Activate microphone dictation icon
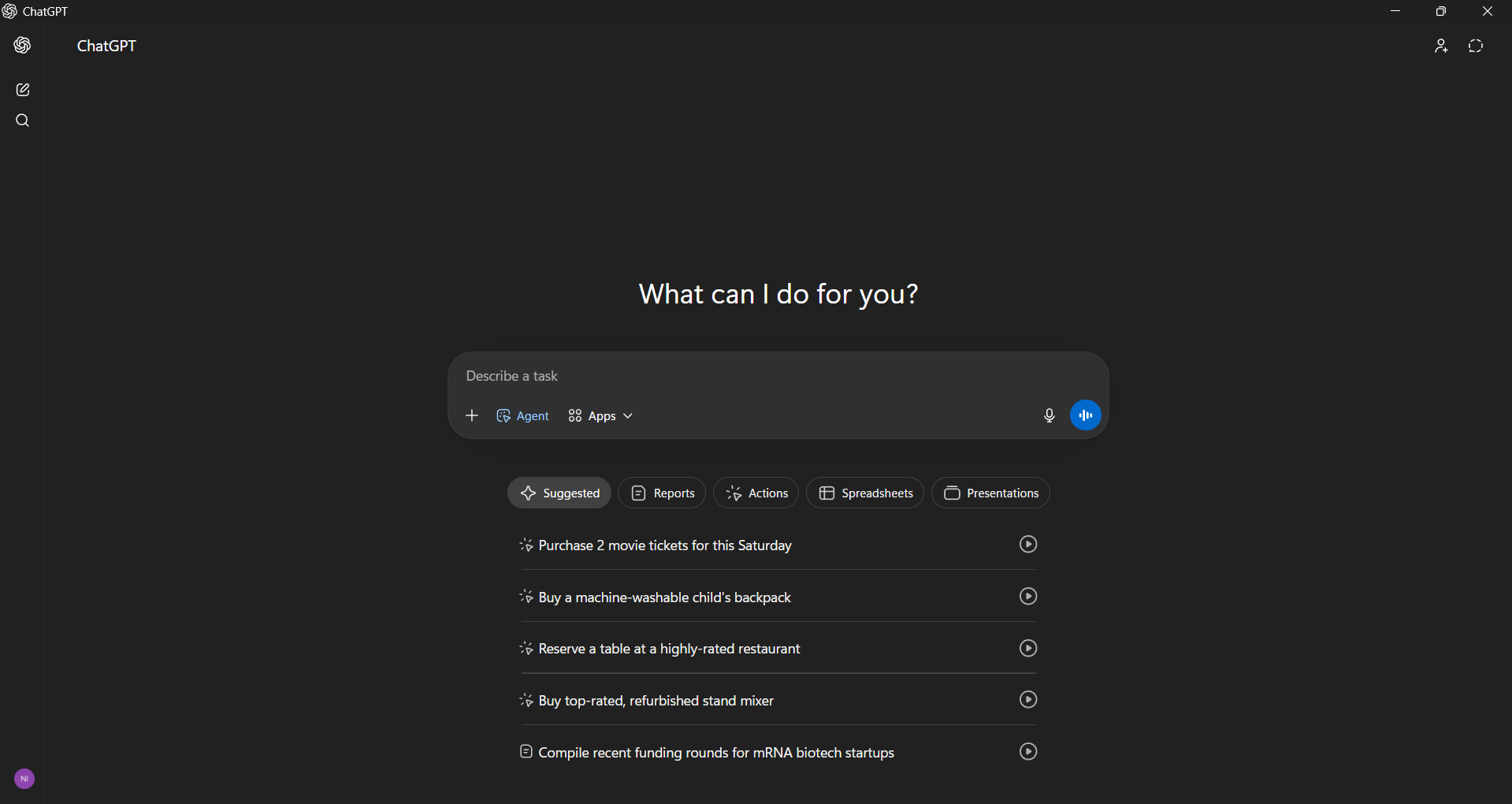 [1049, 415]
